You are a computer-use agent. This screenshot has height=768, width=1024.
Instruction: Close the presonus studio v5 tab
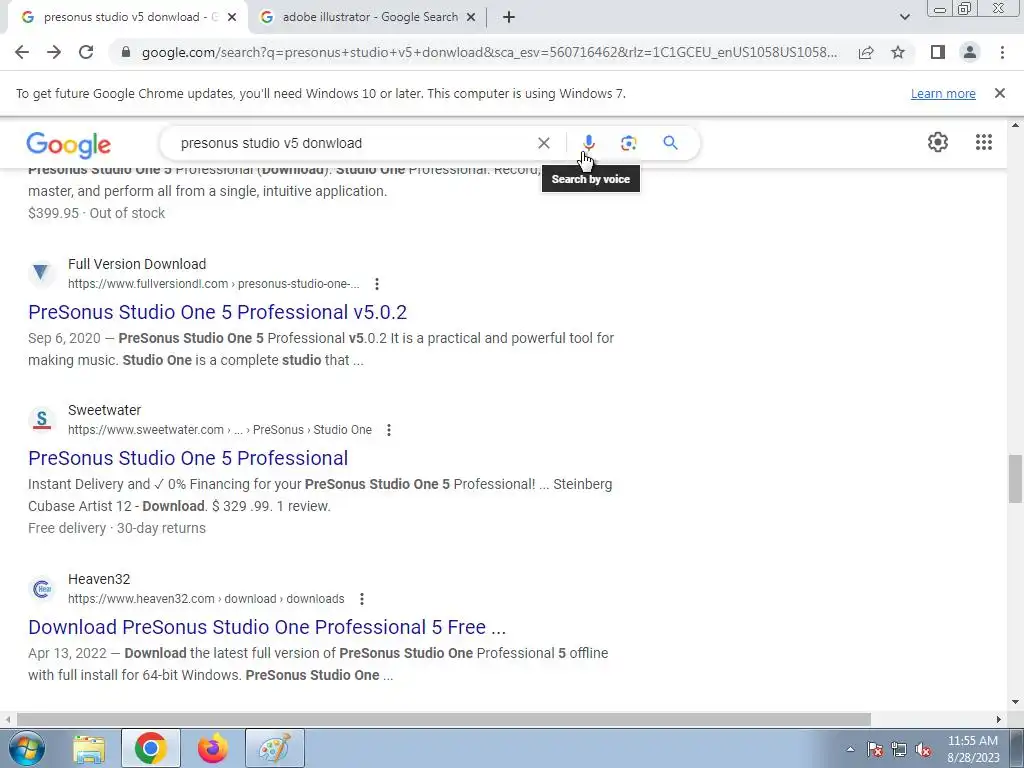click(x=232, y=17)
